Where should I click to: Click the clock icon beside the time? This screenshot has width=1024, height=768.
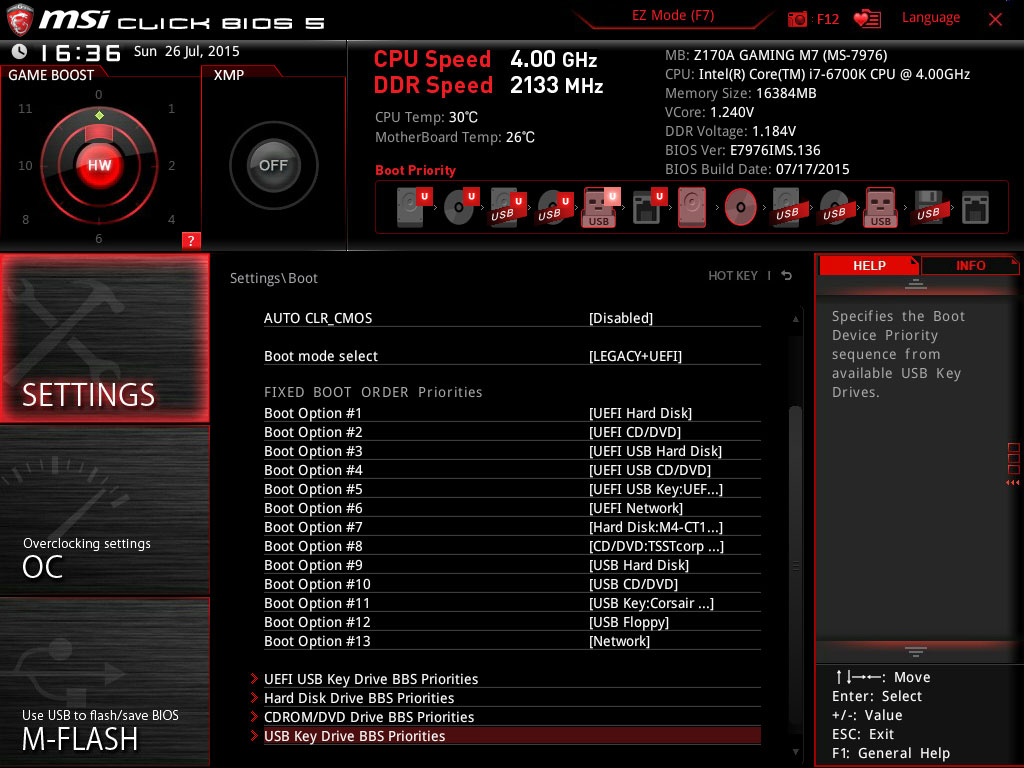(x=20, y=52)
